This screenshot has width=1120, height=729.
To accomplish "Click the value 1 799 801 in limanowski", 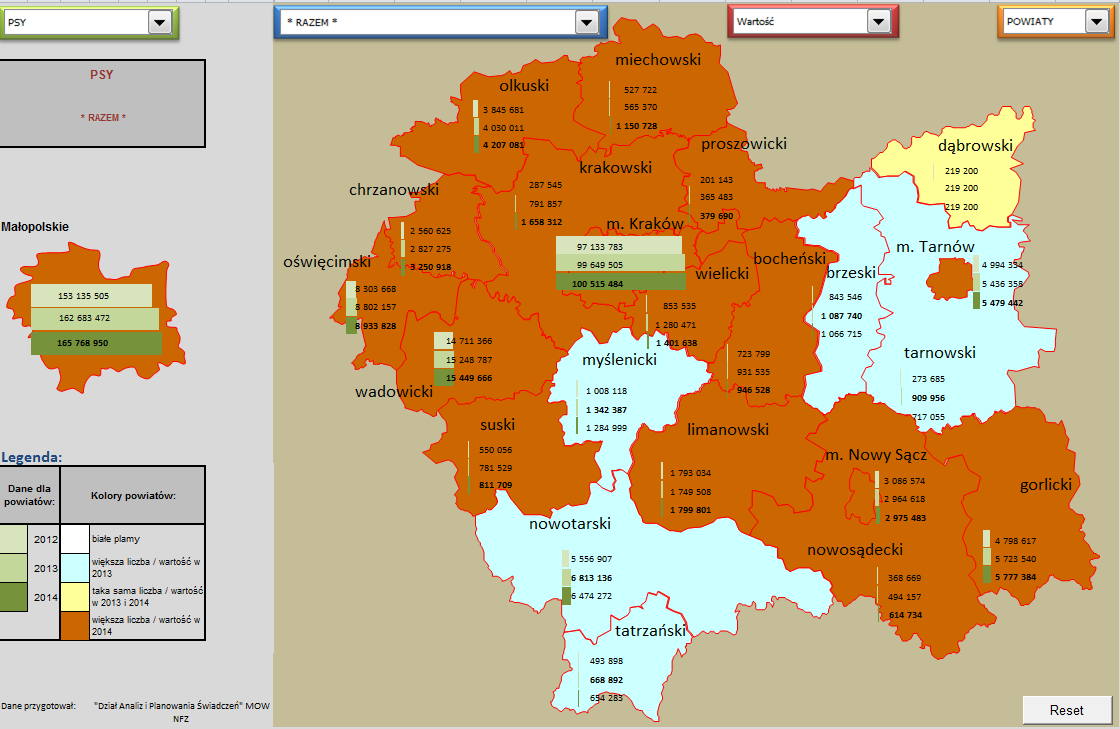I will [690, 510].
